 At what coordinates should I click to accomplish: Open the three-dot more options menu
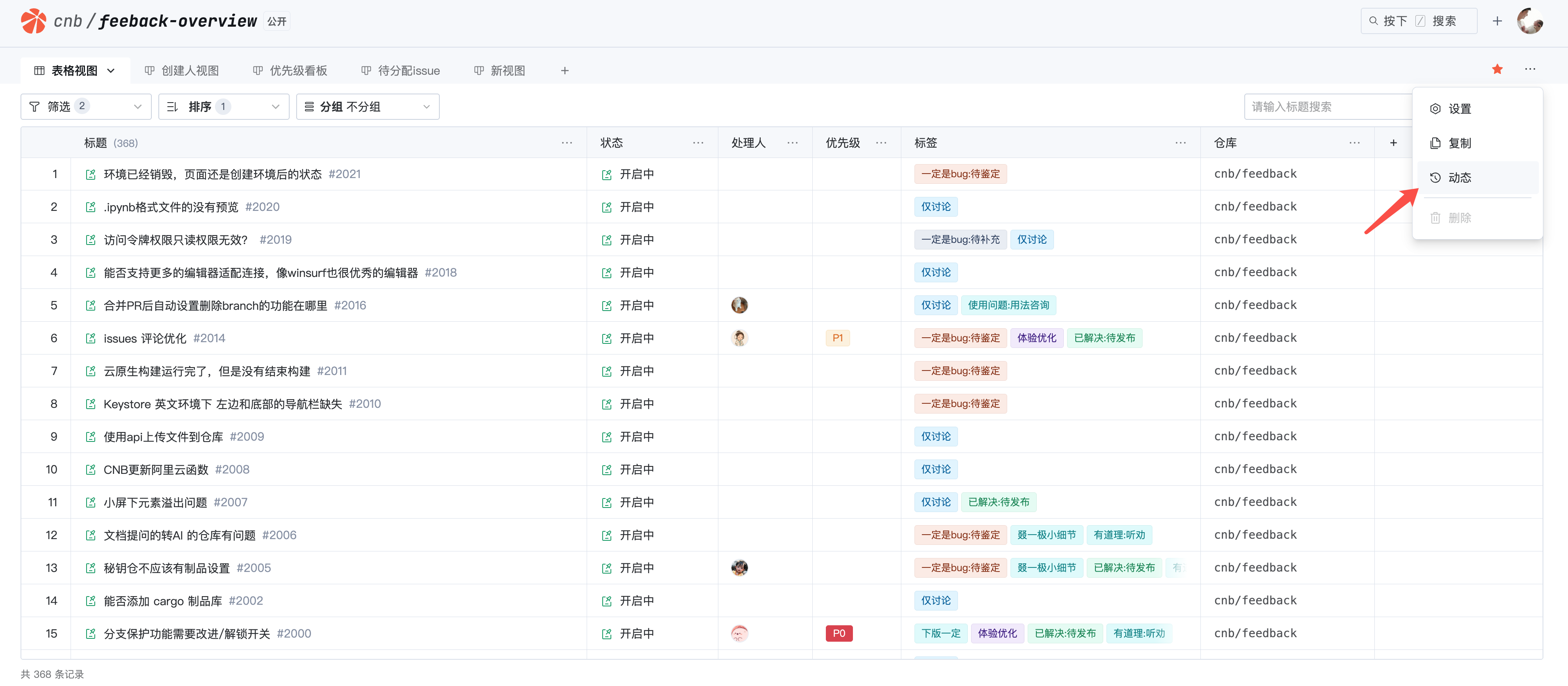[x=1530, y=69]
